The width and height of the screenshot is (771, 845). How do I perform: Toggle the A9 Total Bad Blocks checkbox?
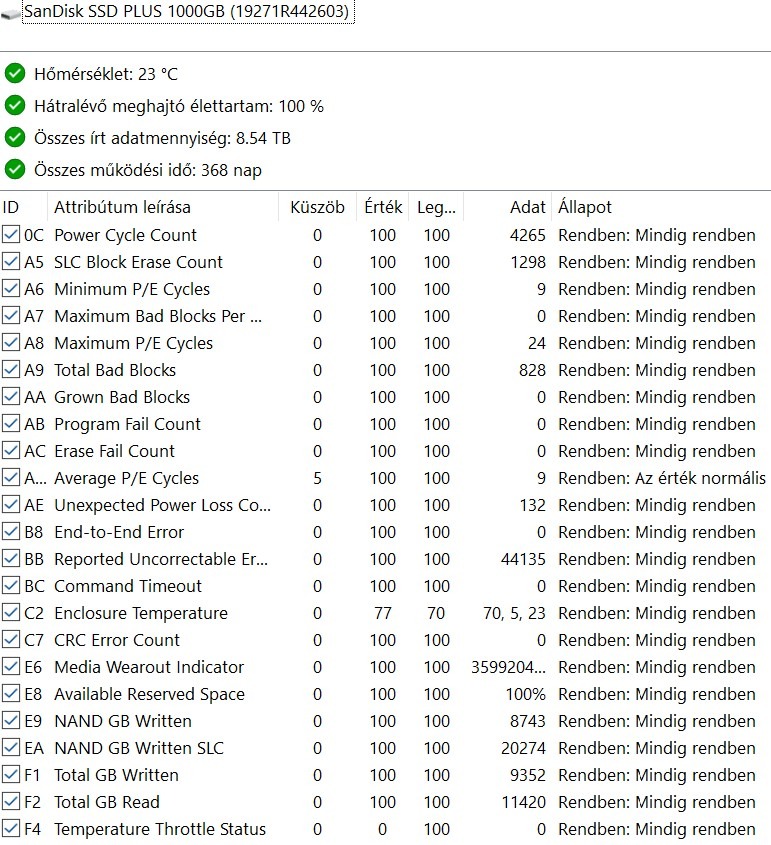point(11,370)
